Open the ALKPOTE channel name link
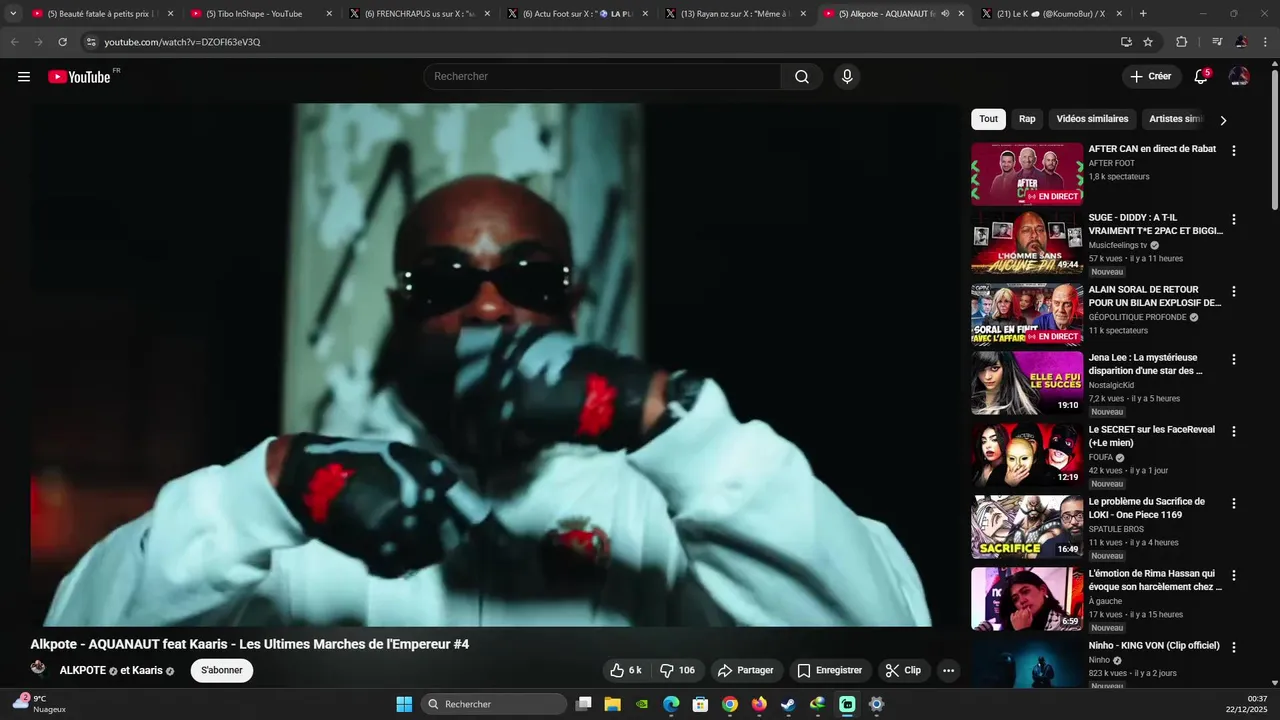 click(x=83, y=670)
